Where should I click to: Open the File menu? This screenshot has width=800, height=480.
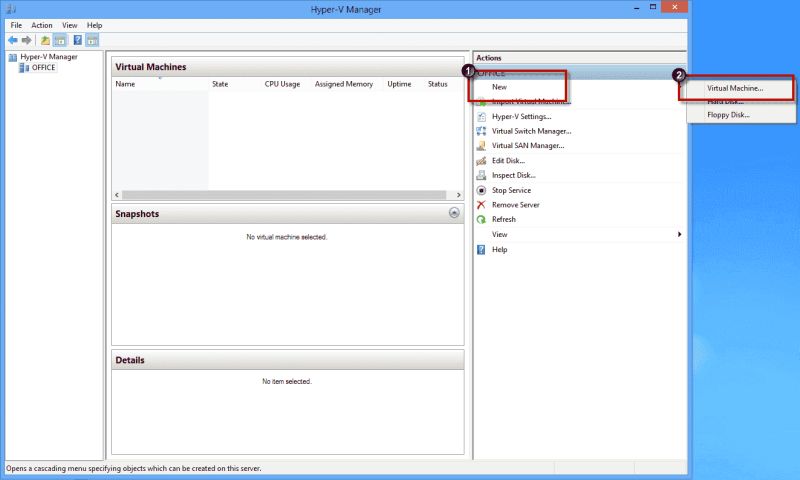point(16,25)
